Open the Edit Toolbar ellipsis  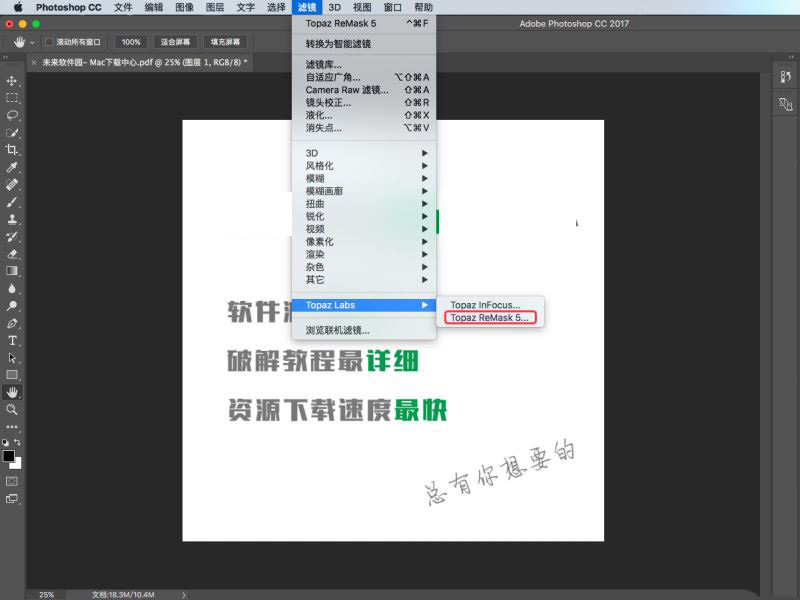(12, 427)
